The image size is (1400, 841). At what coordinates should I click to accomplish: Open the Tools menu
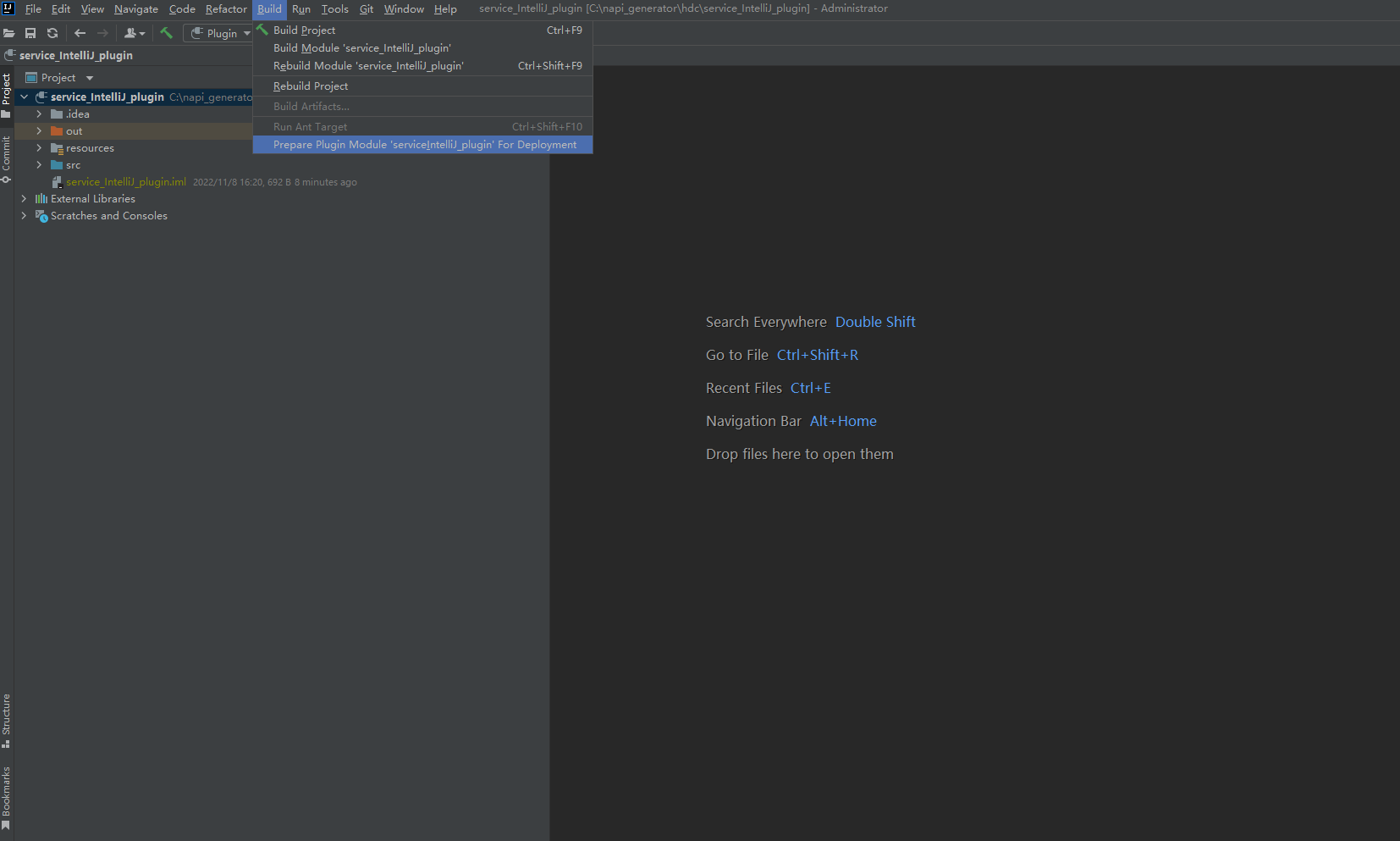[x=334, y=9]
